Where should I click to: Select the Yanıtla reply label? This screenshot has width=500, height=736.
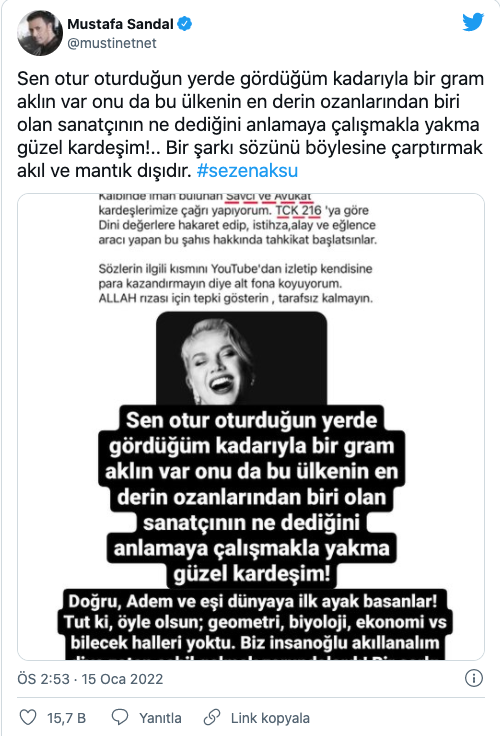pyautogui.click(x=160, y=718)
